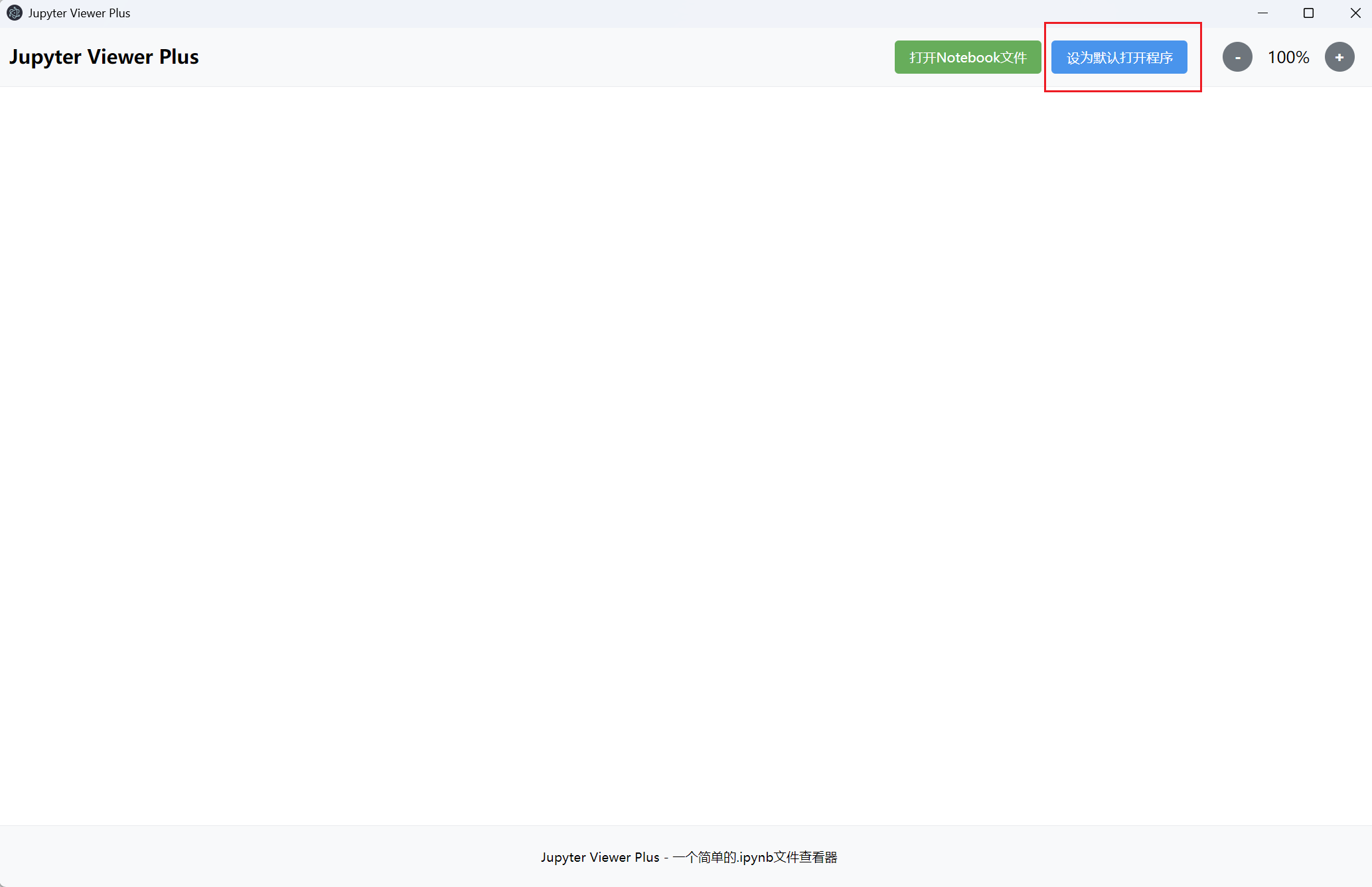
Task: Maximize the Jupyter Viewer Plus window
Action: point(1308,13)
